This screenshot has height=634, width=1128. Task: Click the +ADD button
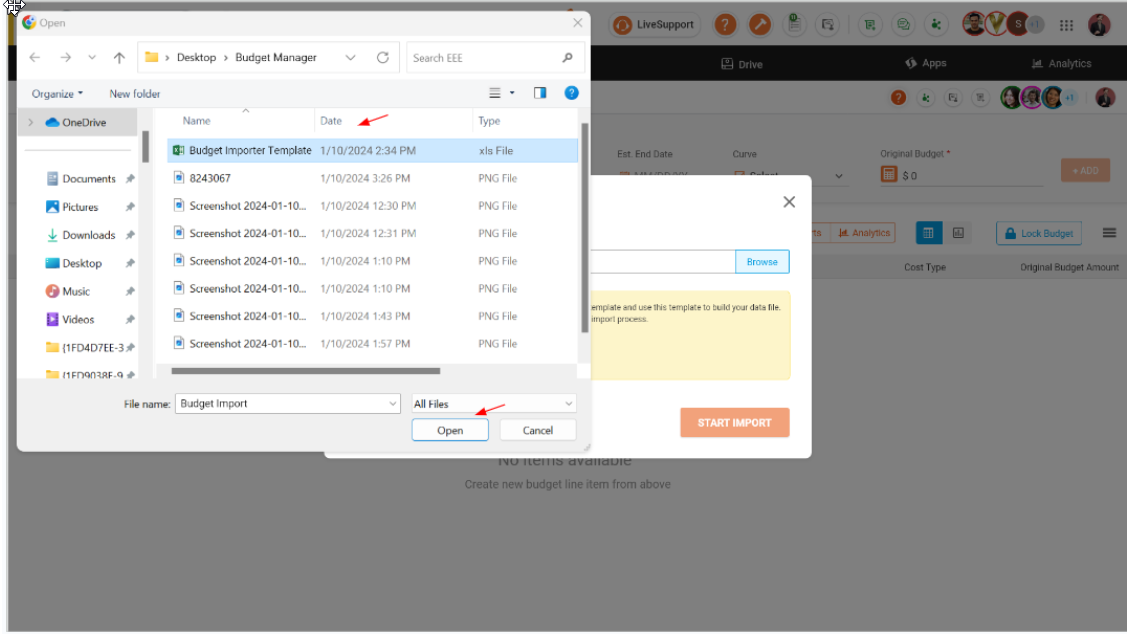(1086, 171)
